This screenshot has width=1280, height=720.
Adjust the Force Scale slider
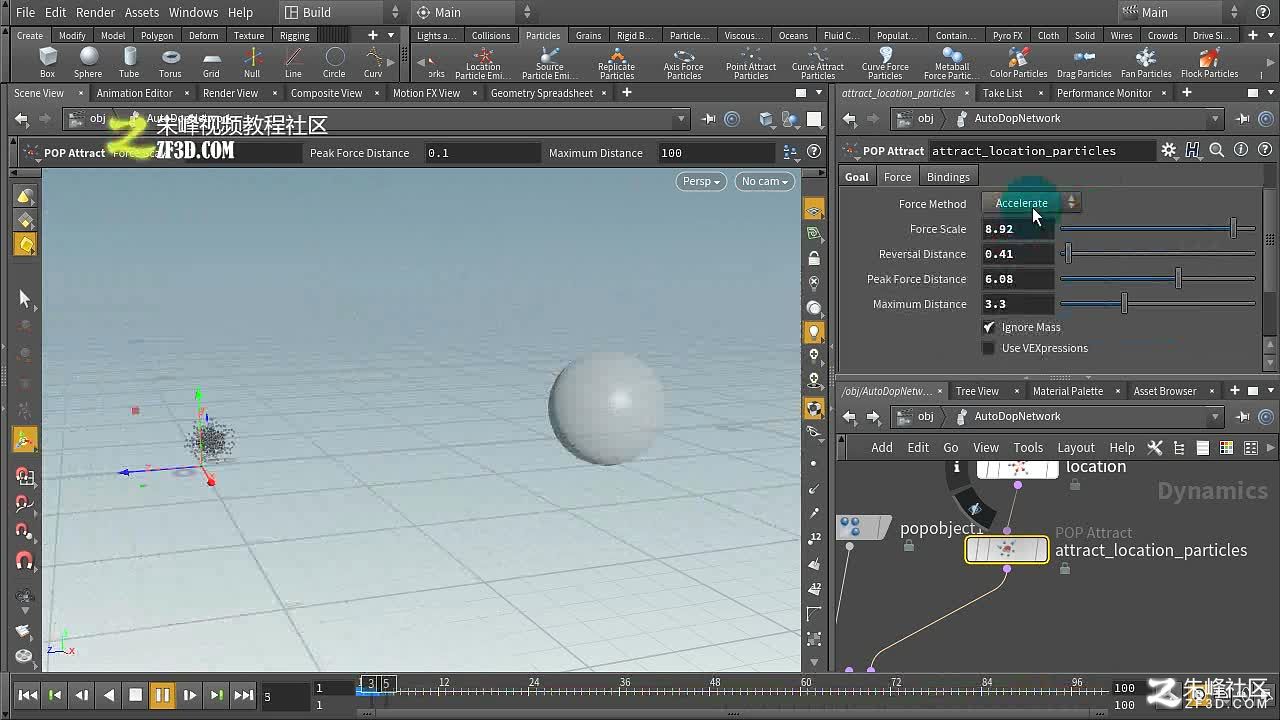[1158, 229]
